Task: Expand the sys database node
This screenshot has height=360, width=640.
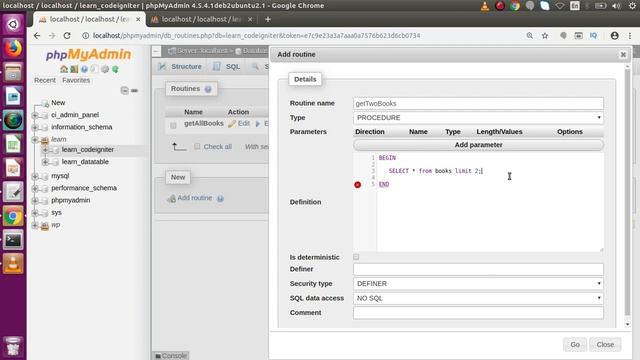Action: tap(35, 213)
